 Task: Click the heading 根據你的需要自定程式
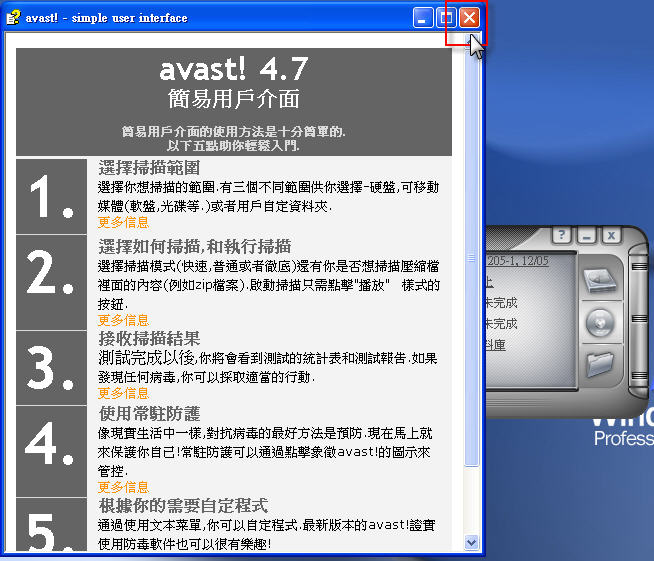(183, 506)
